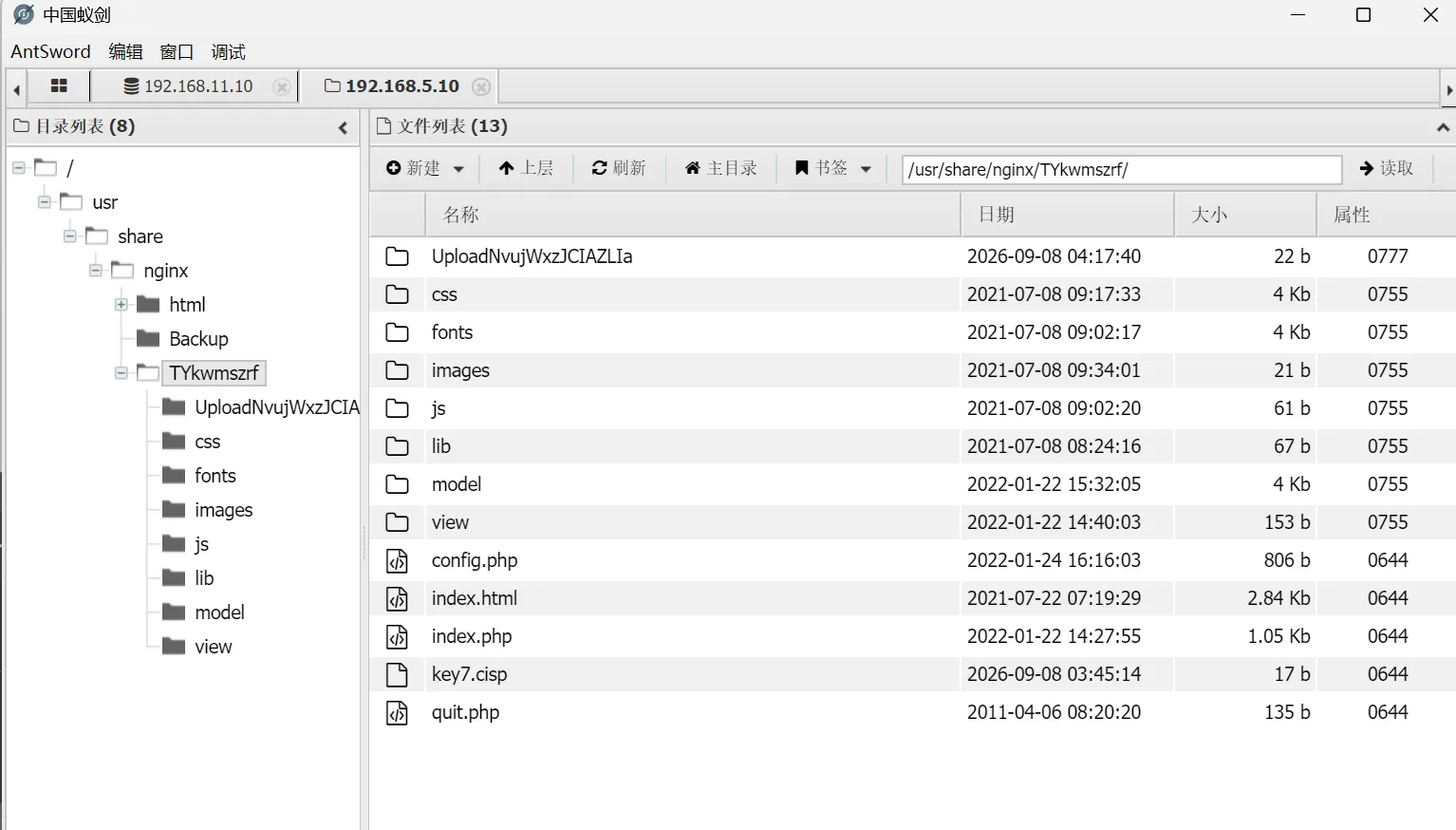
Task: Select the config.php file name
Action: pyautogui.click(x=475, y=560)
